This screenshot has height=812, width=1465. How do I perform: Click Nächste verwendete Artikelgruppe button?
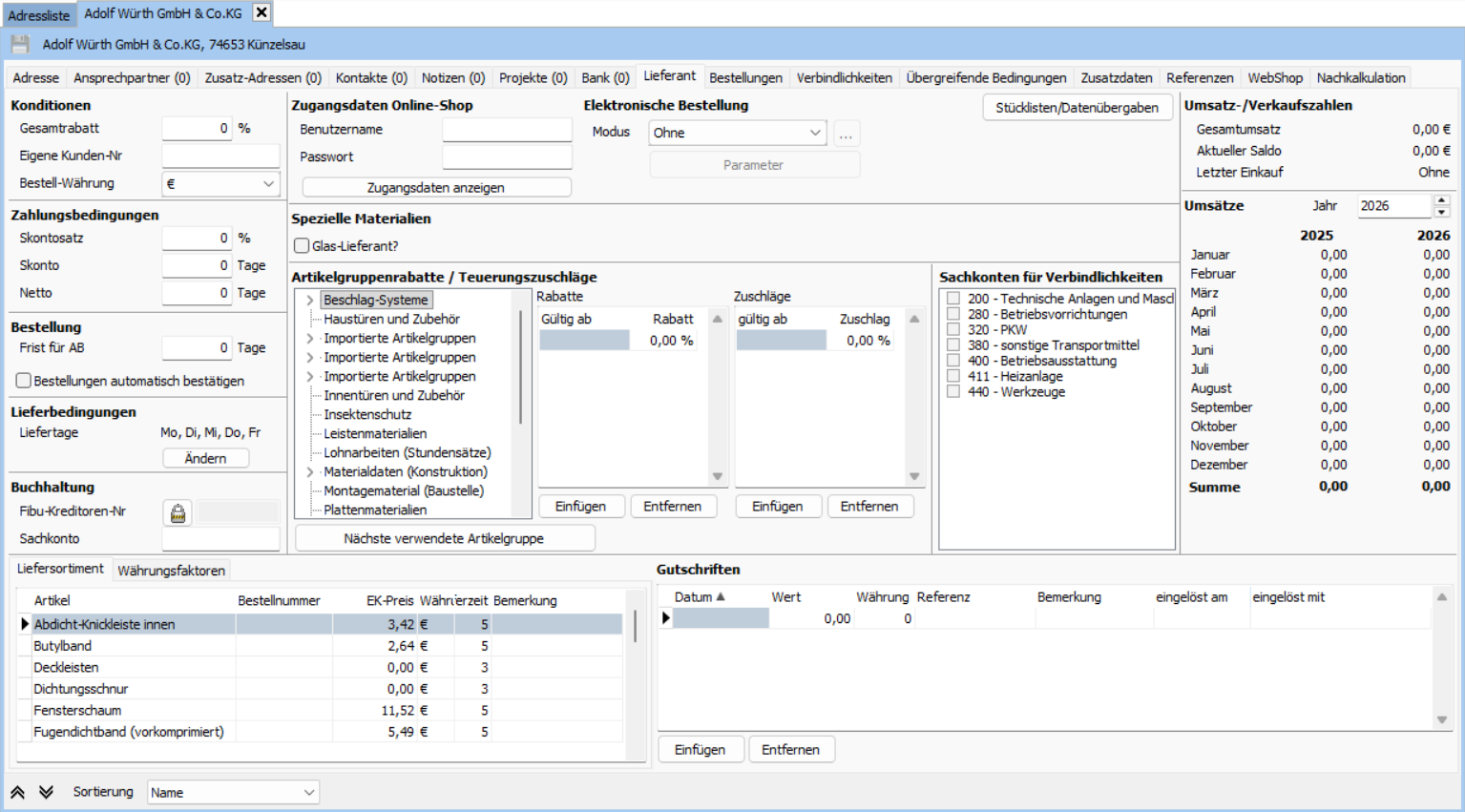(444, 538)
